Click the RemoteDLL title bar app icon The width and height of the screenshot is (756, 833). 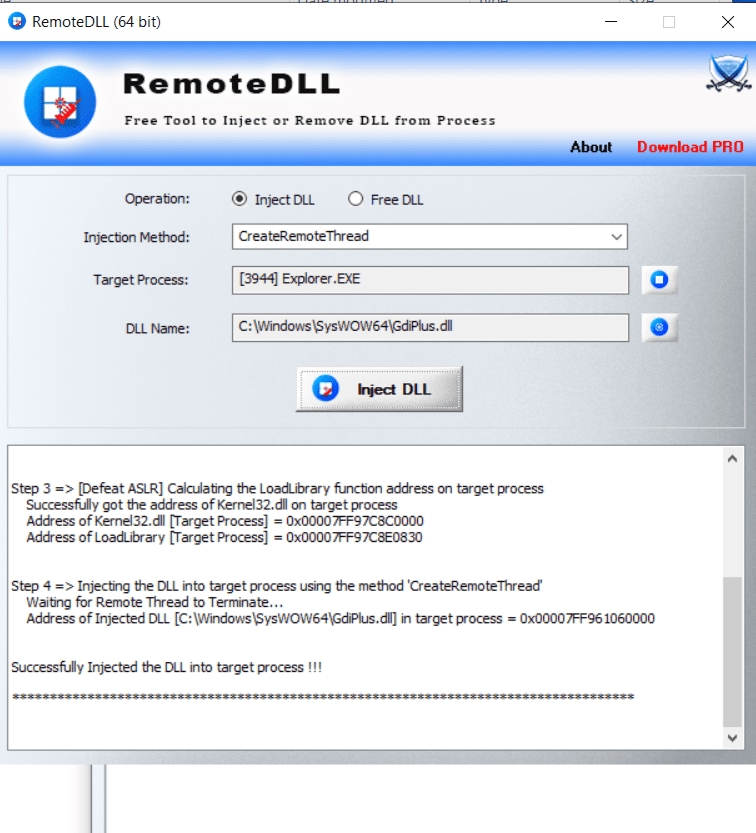17,22
